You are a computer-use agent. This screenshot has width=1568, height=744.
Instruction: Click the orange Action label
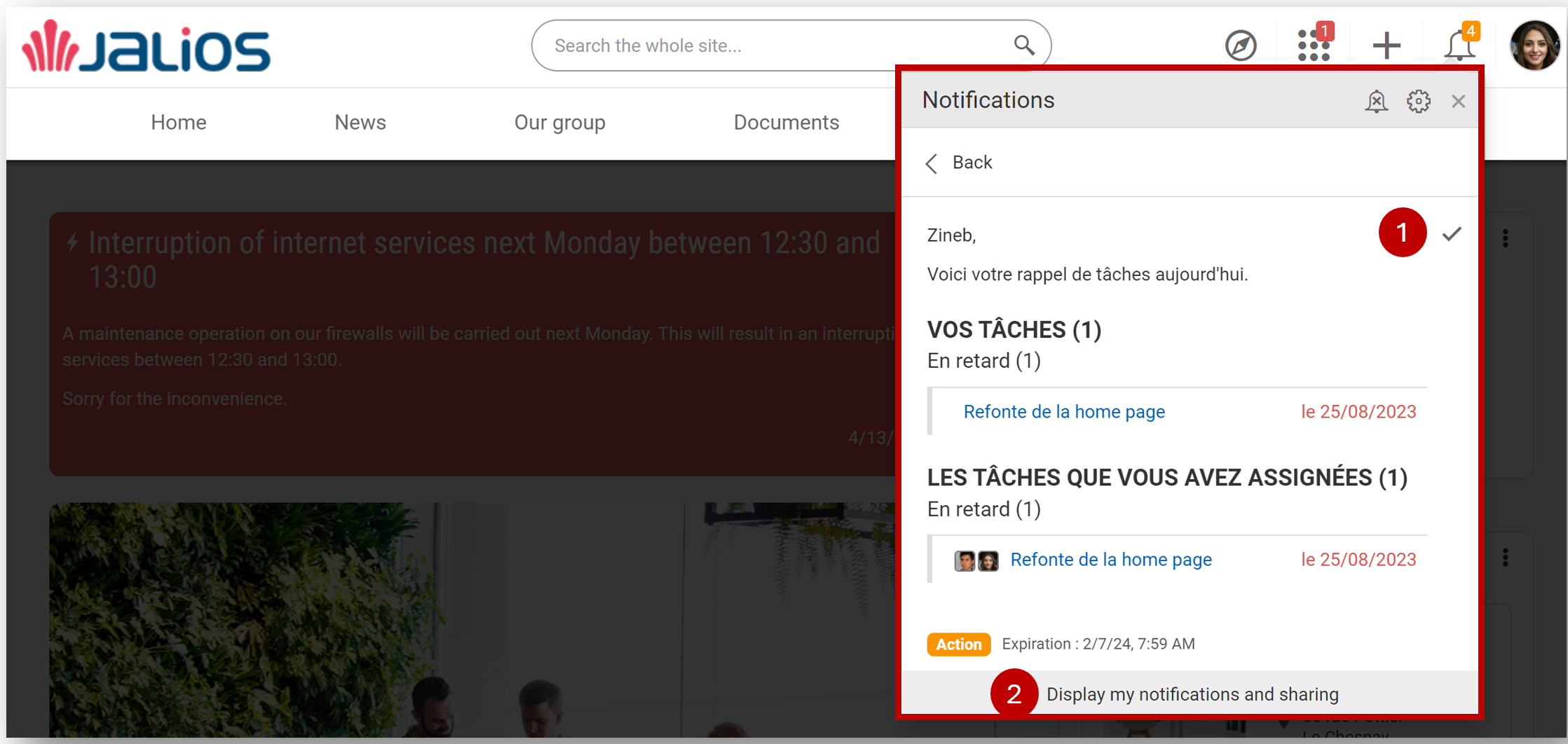pos(958,644)
